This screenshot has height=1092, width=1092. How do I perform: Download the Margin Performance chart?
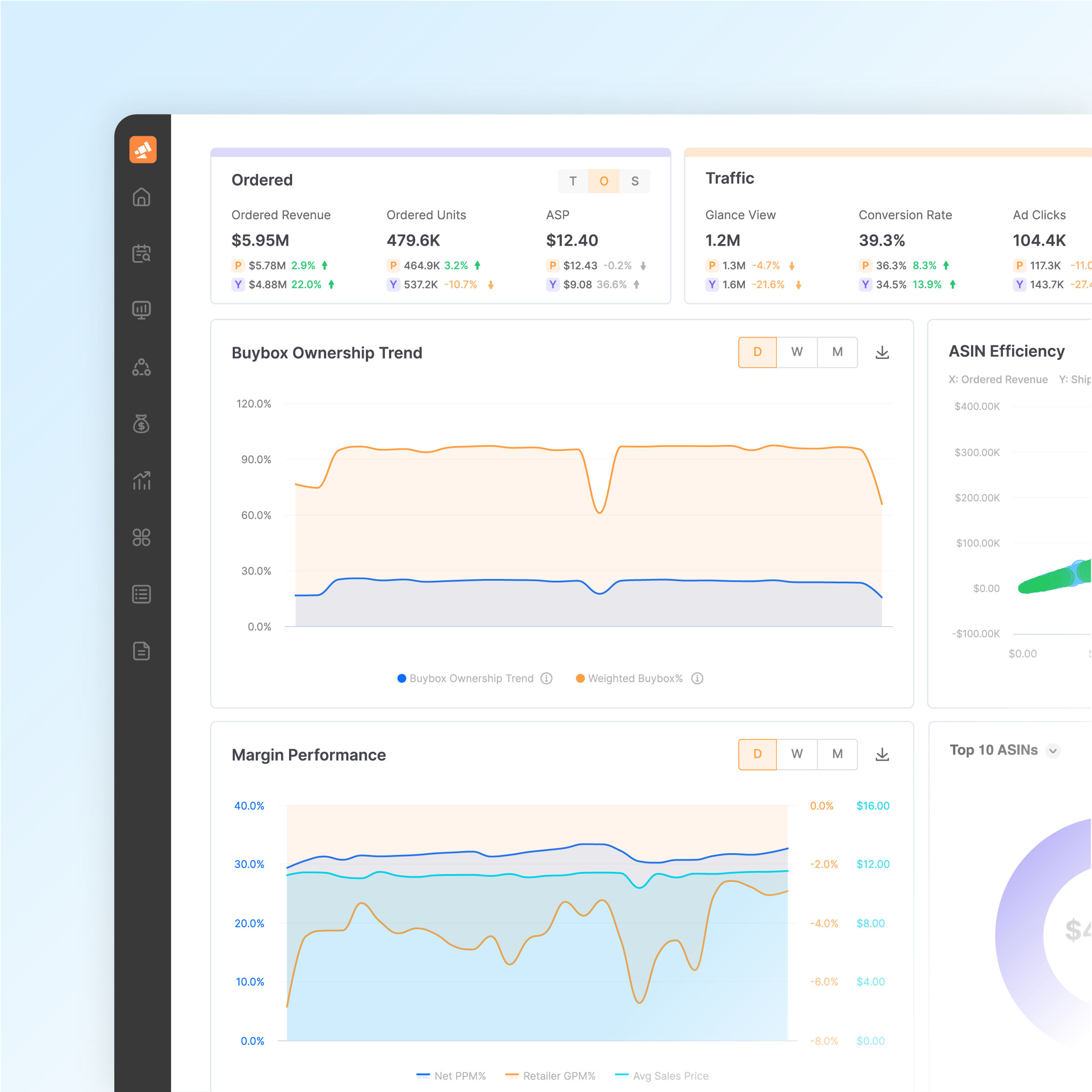point(882,754)
